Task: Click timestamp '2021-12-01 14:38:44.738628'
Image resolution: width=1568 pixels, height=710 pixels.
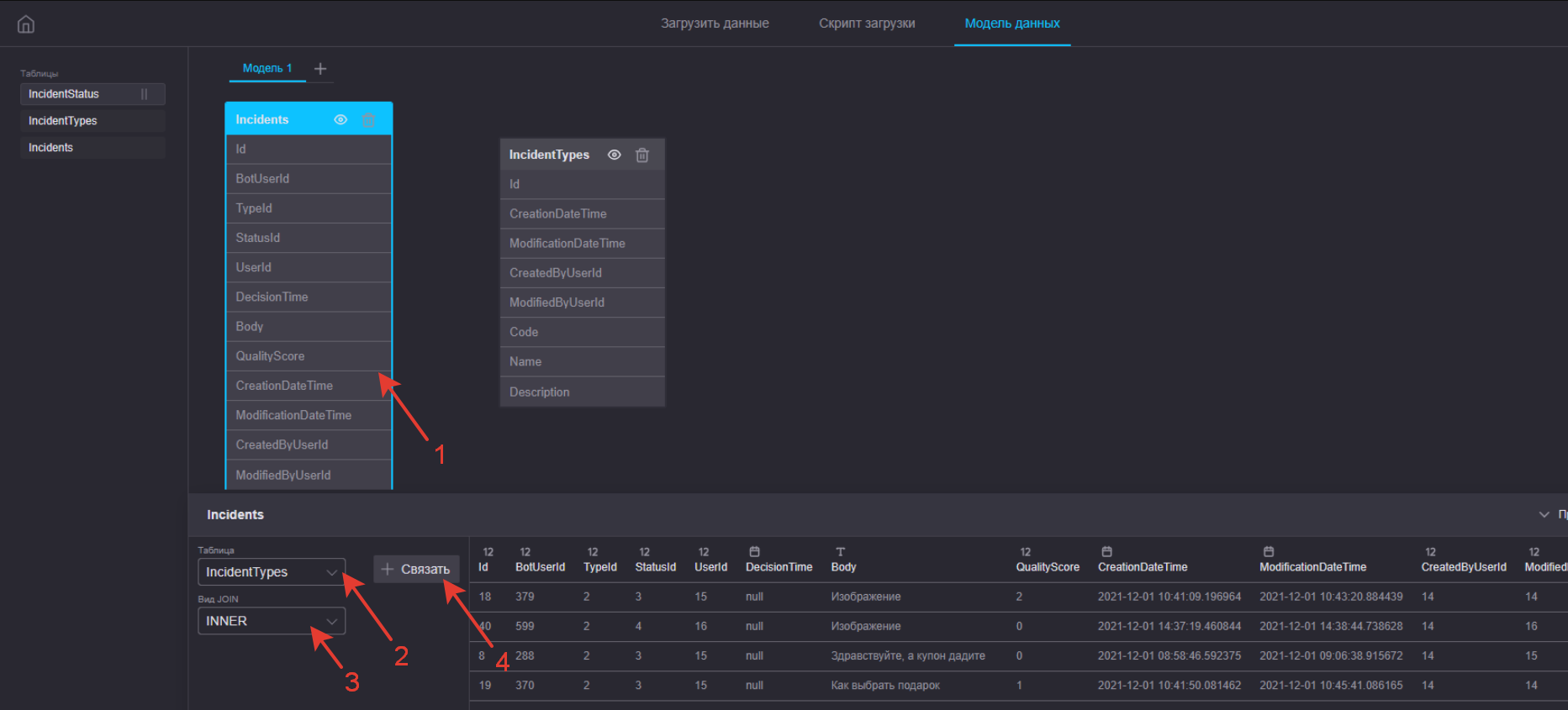Action: tap(1331, 626)
